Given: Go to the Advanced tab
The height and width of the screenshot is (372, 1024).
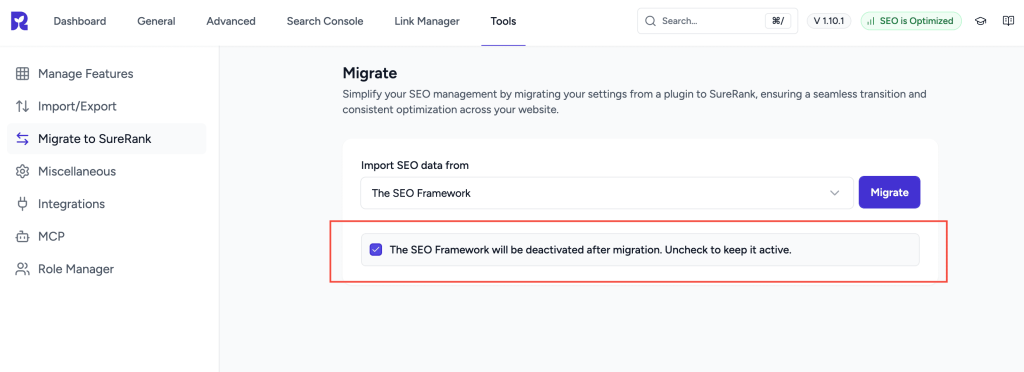Looking at the screenshot, I should (231, 22).
